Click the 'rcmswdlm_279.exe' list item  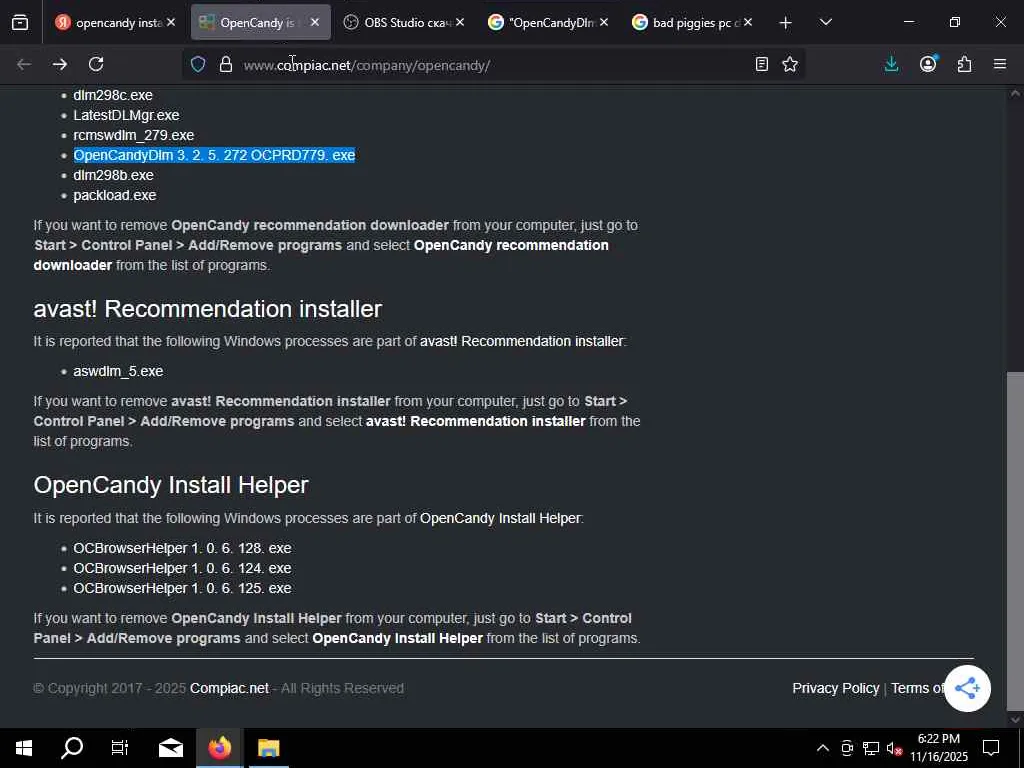coord(133,135)
